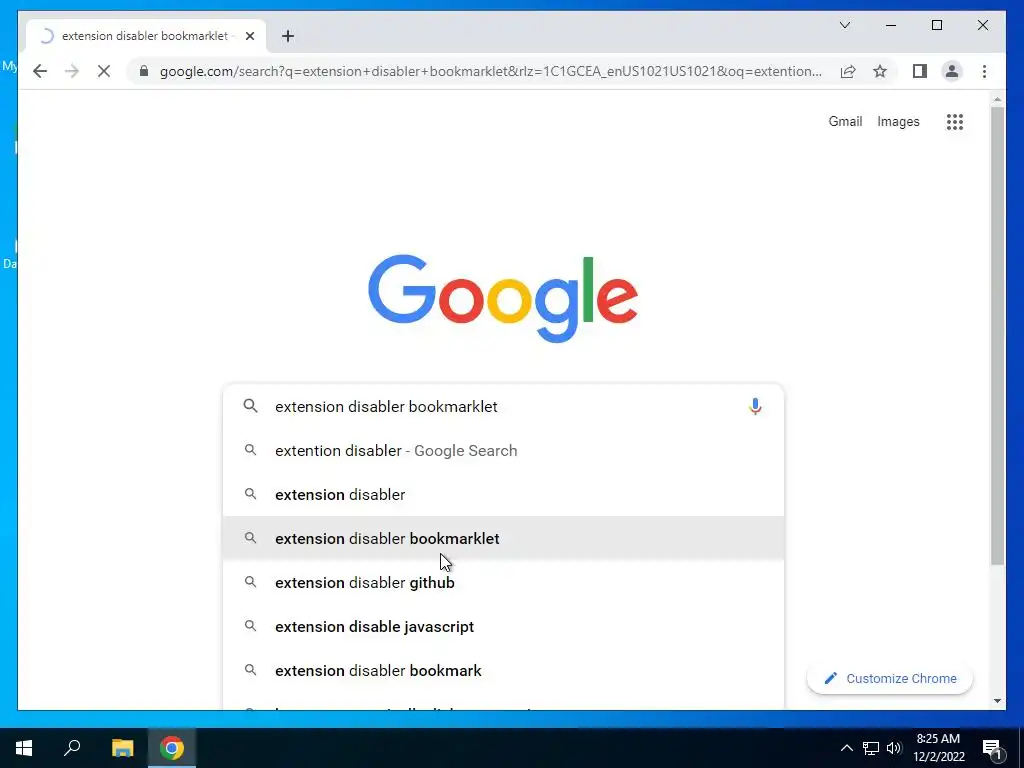1024x768 pixels.
Task: Expand the tab search chevron
Action: [x=845, y=25]
